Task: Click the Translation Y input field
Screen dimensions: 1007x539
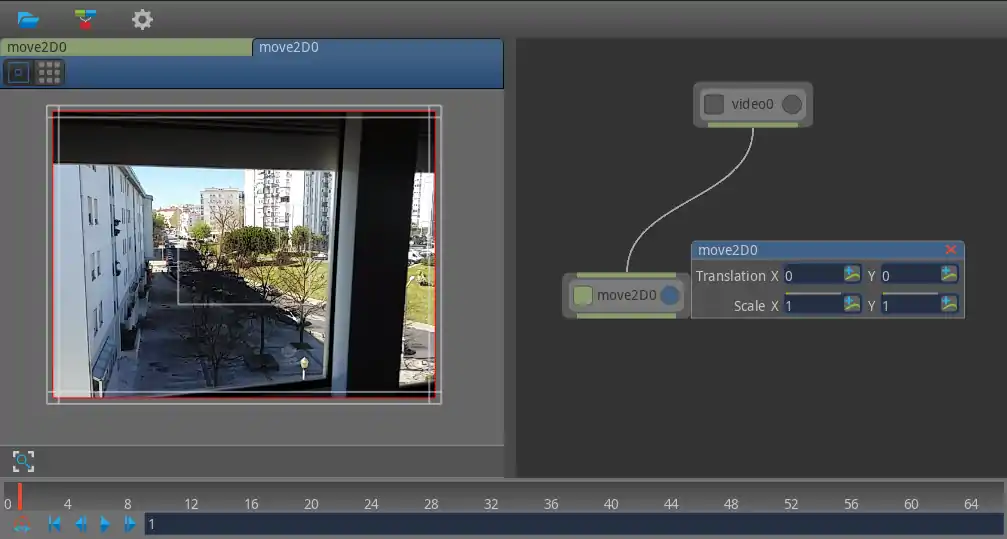Action: click(x=908, y=275)
